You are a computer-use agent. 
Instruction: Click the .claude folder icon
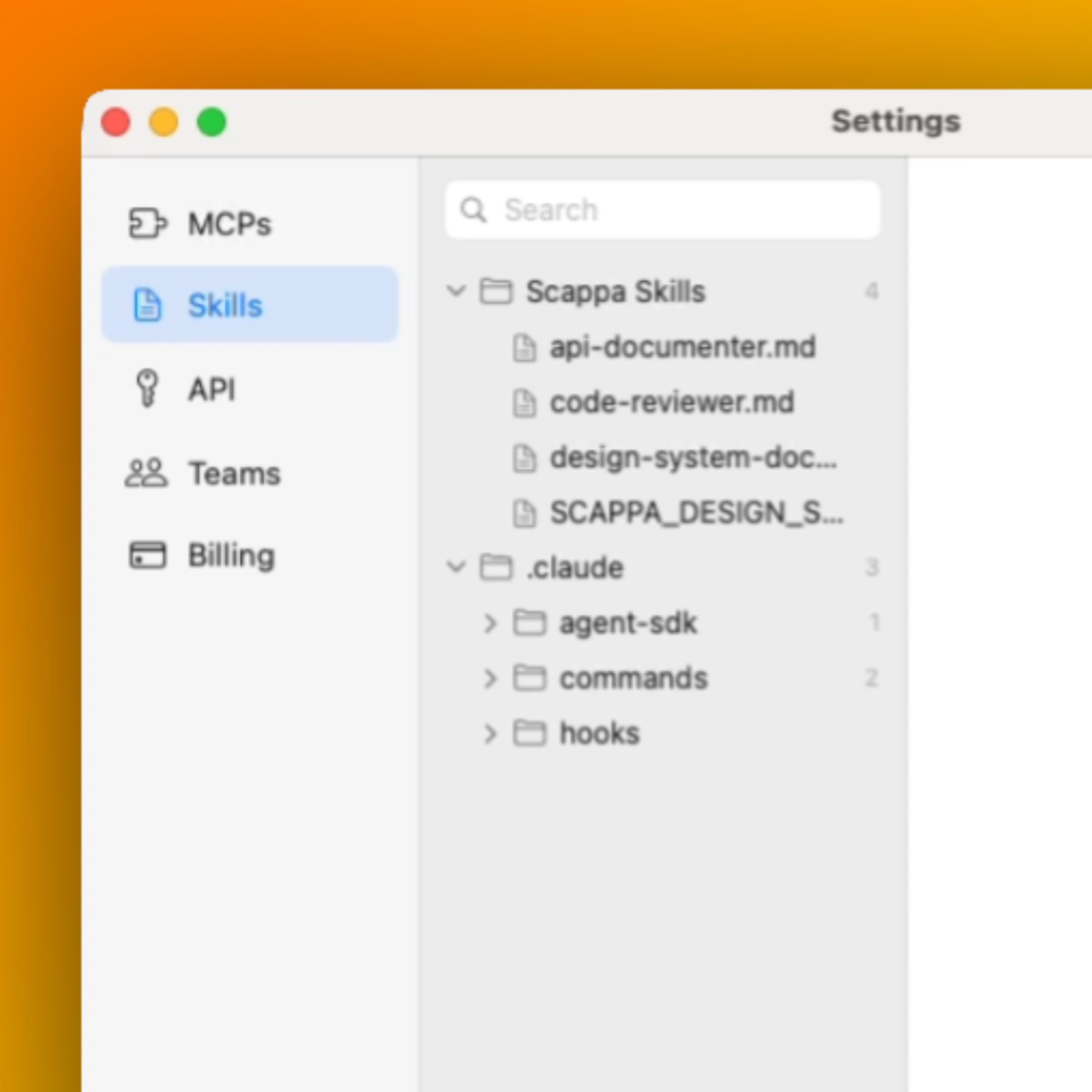(495, 567)
